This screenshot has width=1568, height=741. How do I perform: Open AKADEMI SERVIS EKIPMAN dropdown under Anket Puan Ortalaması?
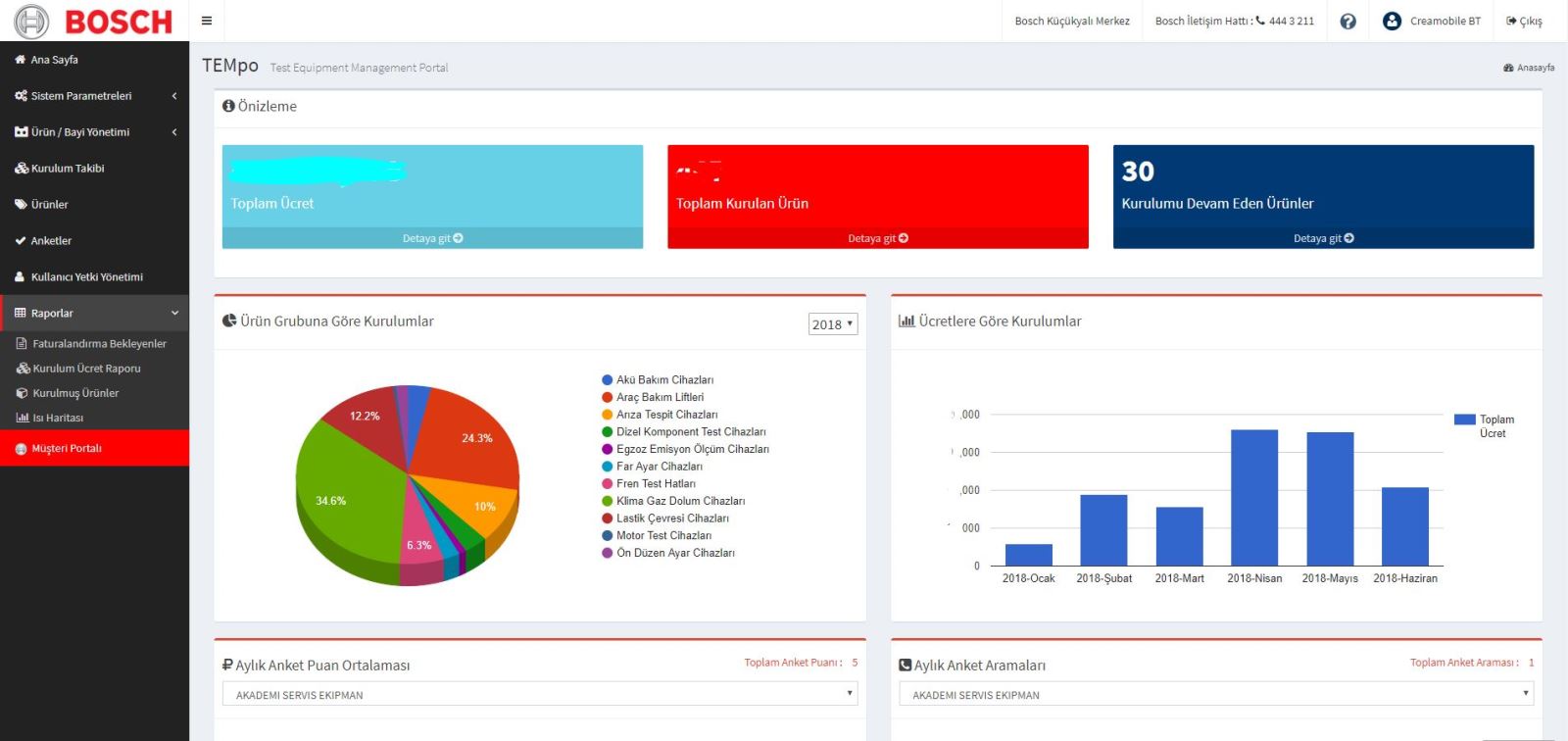(x=541, y=694)
